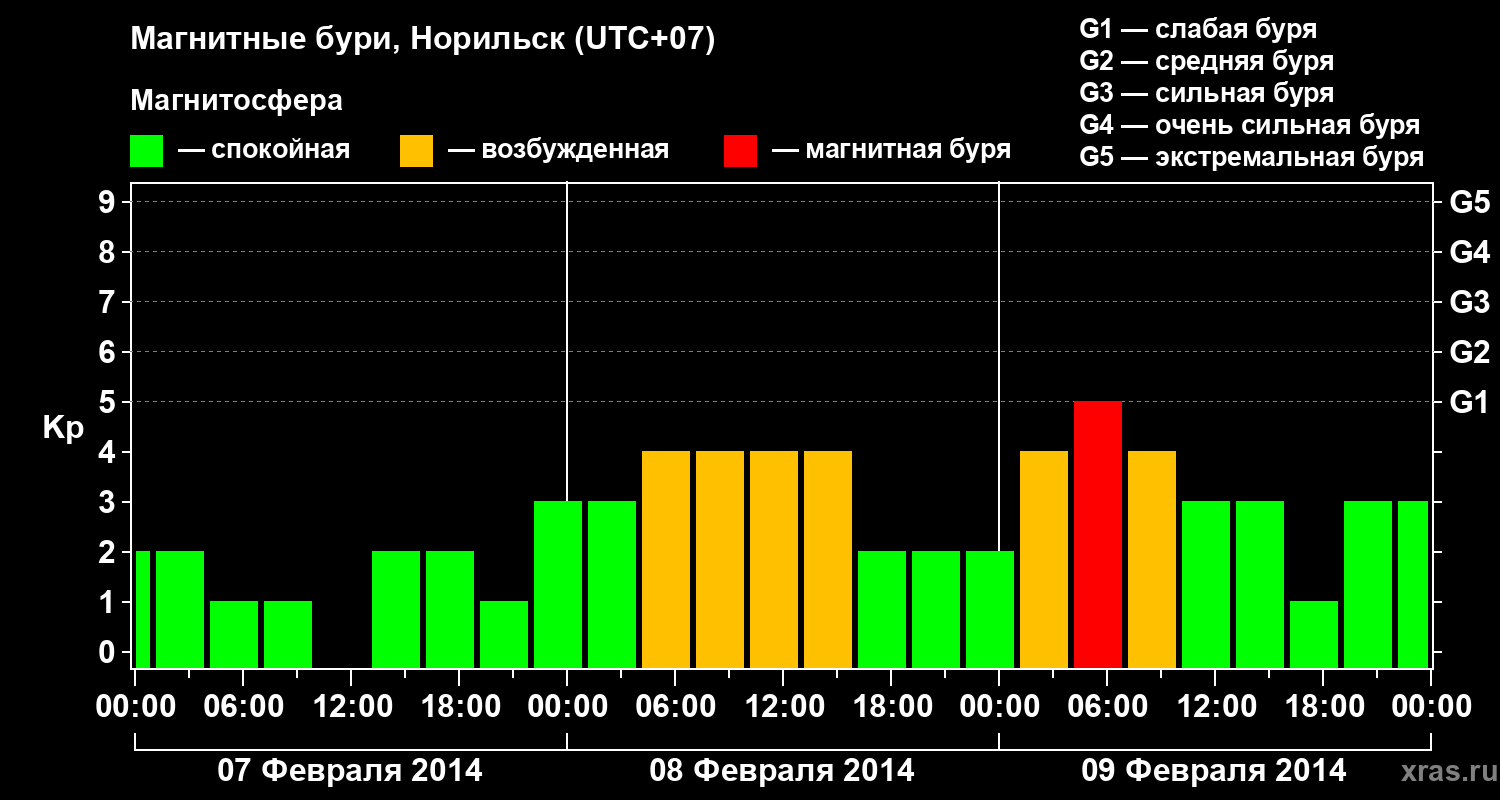This screenshot has height=800, width=1500.
Task: Click the red 'магнитная буря' legend swatch
Action: click(x=740, y=151)
